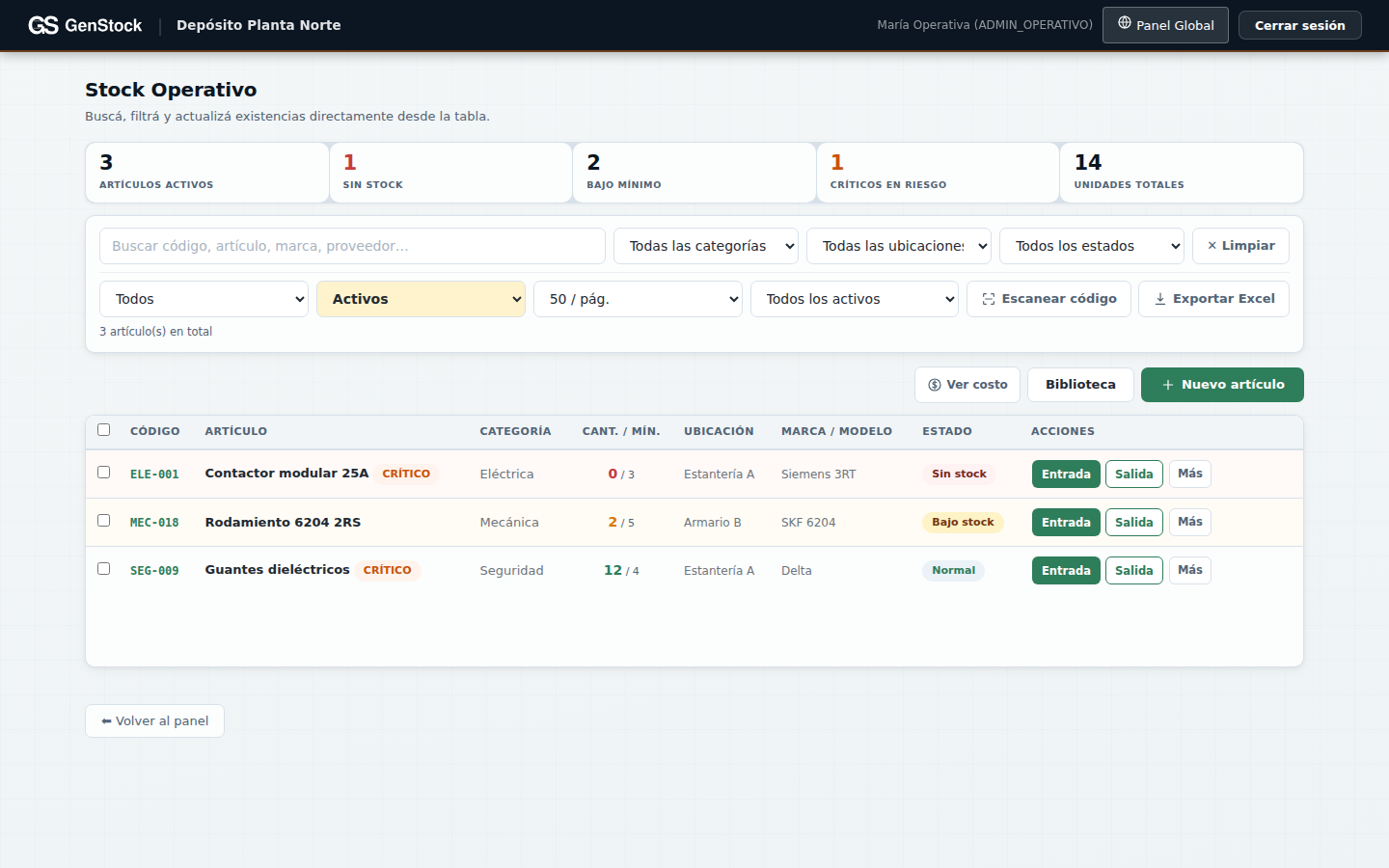1389x868 pixels.
Task: Show prices with Ver costo
Action: [x=967, y=385]
